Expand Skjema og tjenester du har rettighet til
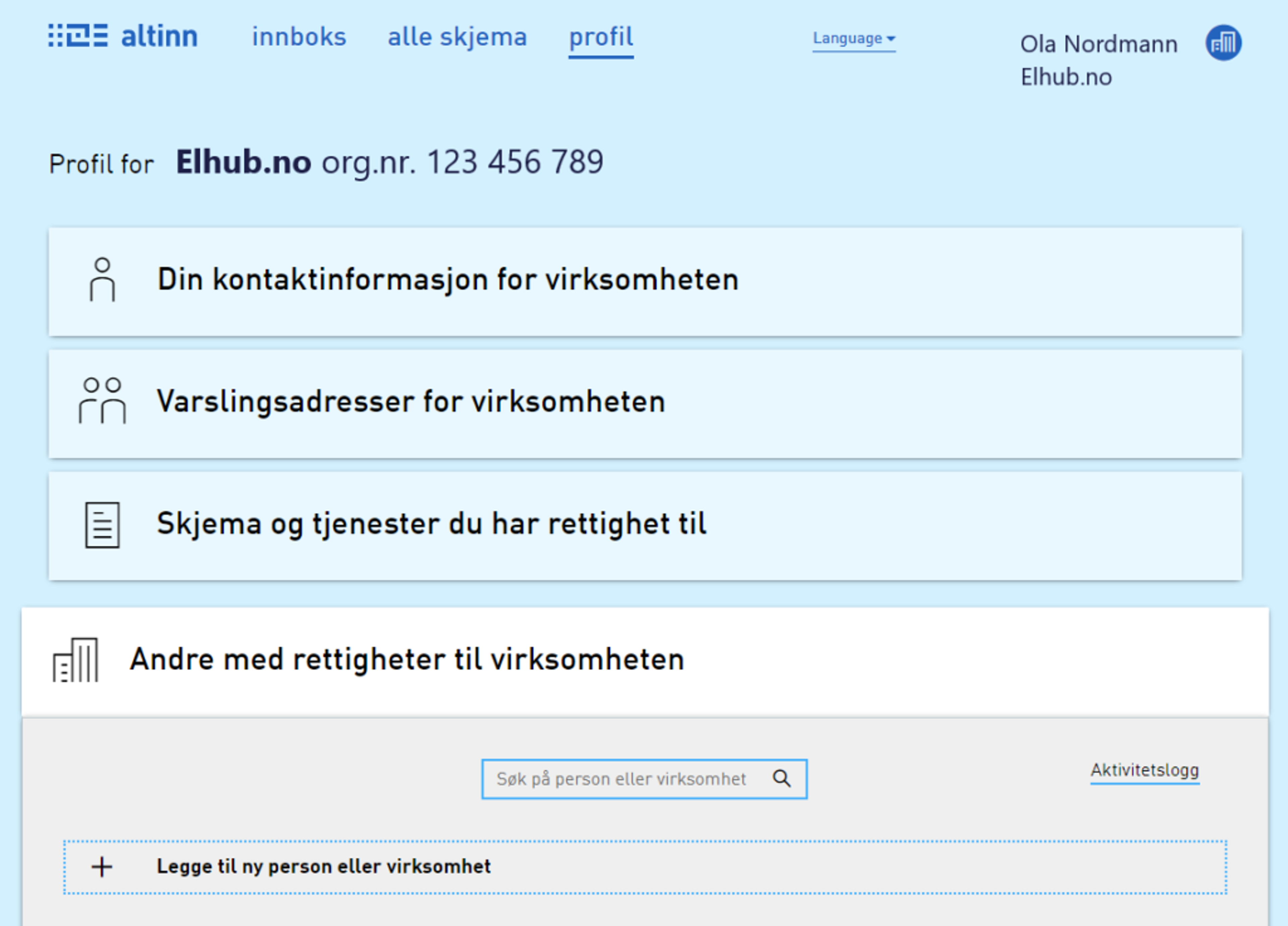Viewport: 1288px width, 926px height. click(432, 524)
